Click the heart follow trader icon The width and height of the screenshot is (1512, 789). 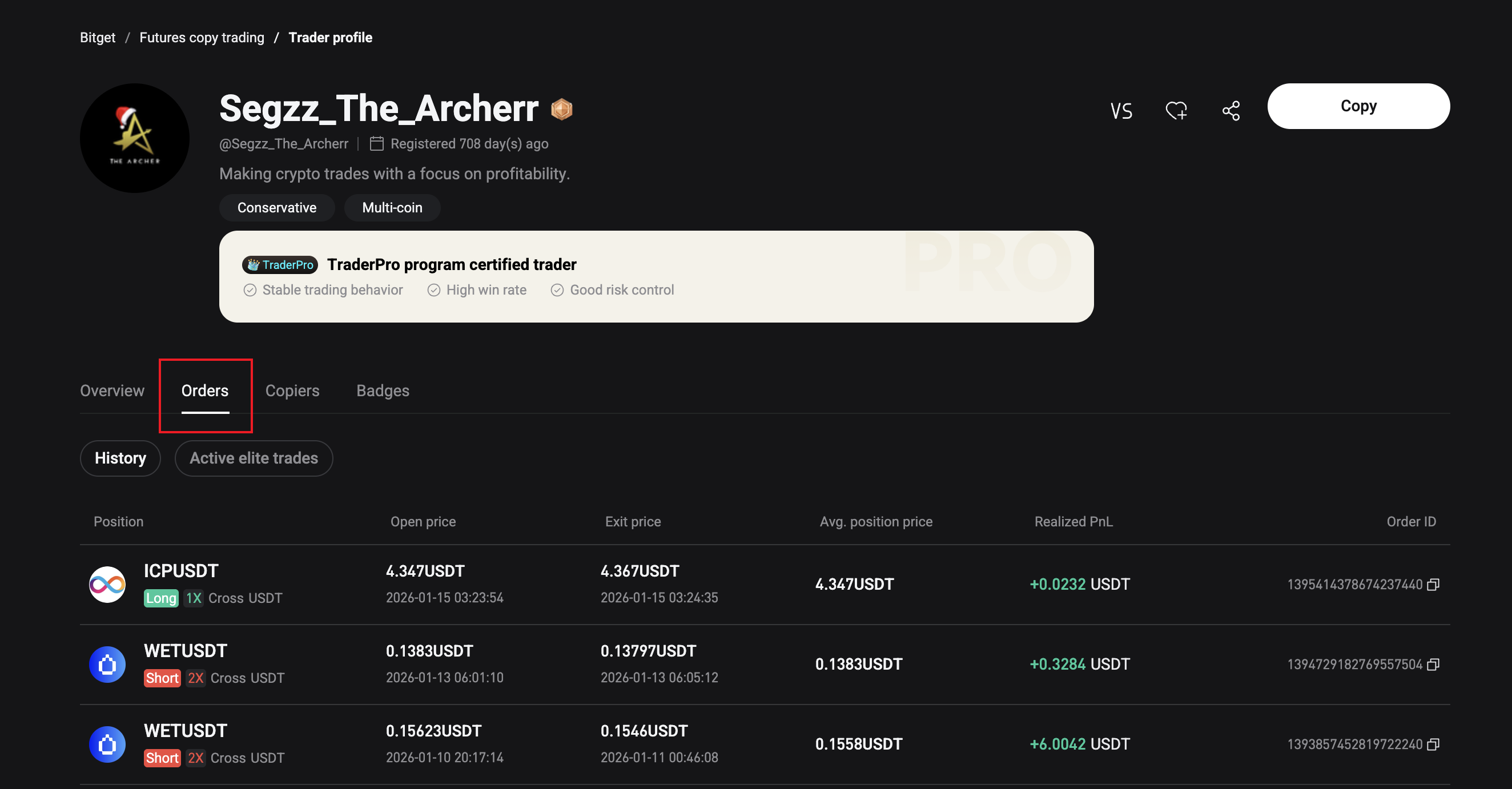tap(1176, 110)
